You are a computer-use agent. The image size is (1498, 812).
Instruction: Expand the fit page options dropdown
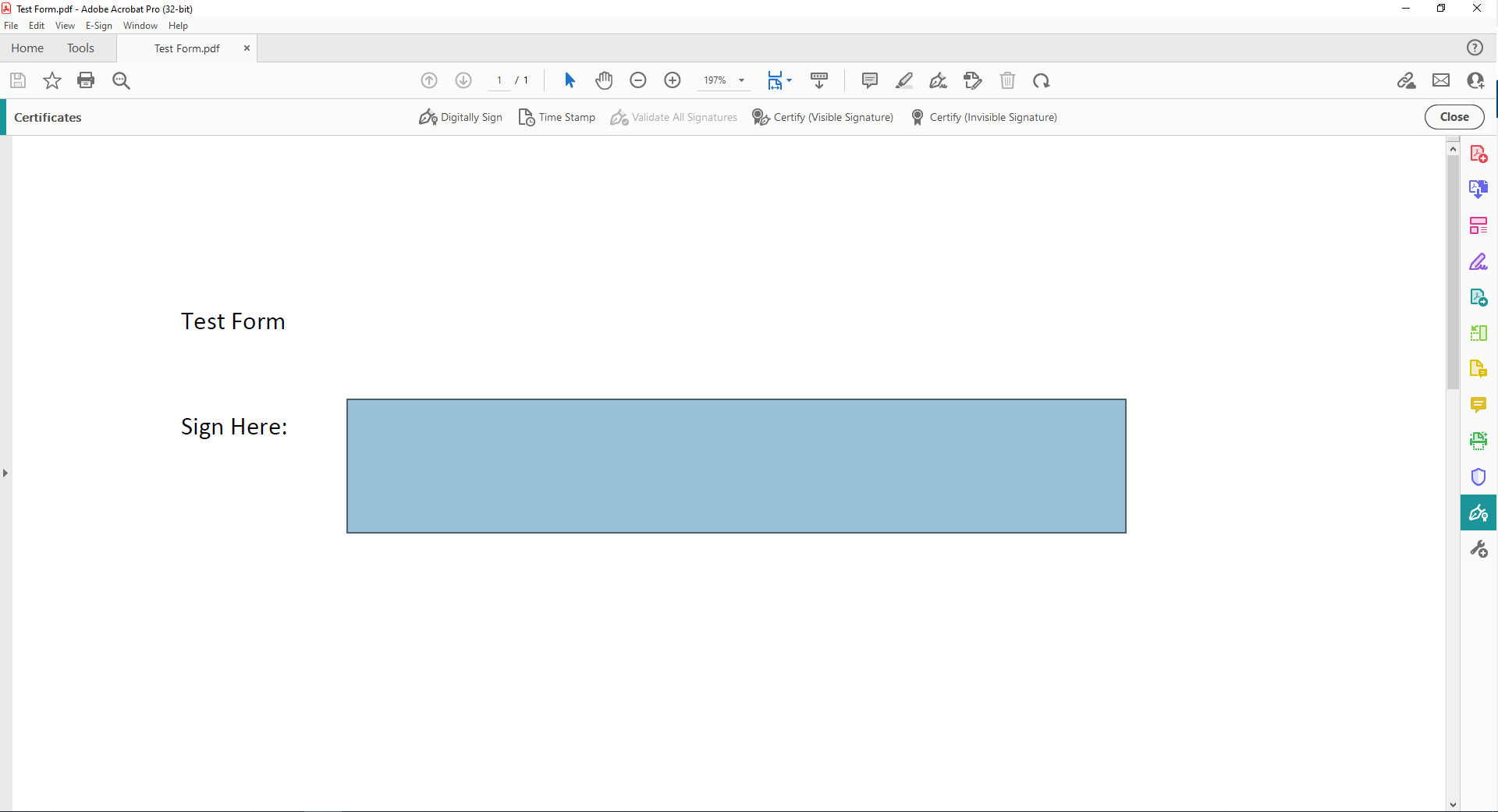point(790,80)
